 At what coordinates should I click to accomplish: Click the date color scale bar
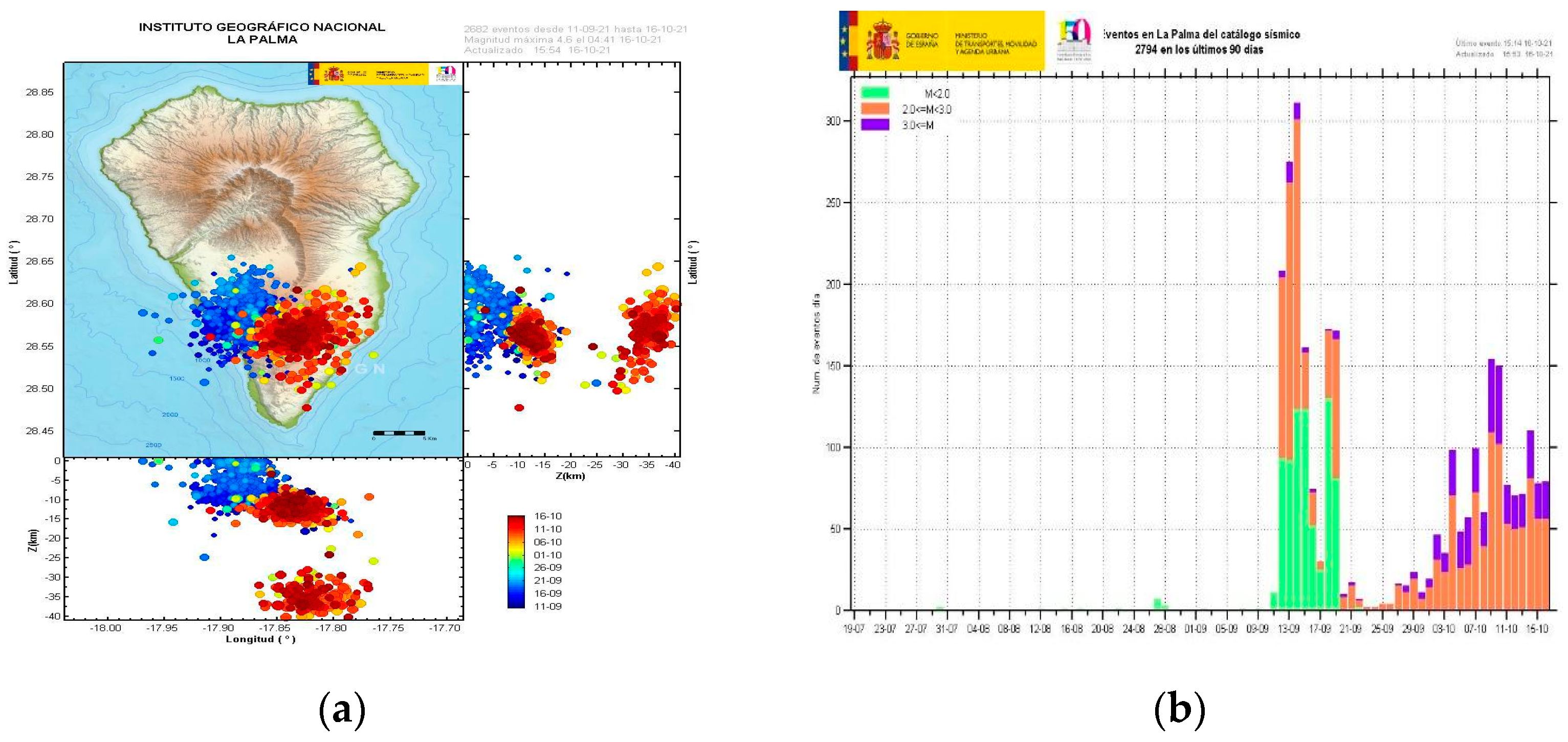[516, 561]
